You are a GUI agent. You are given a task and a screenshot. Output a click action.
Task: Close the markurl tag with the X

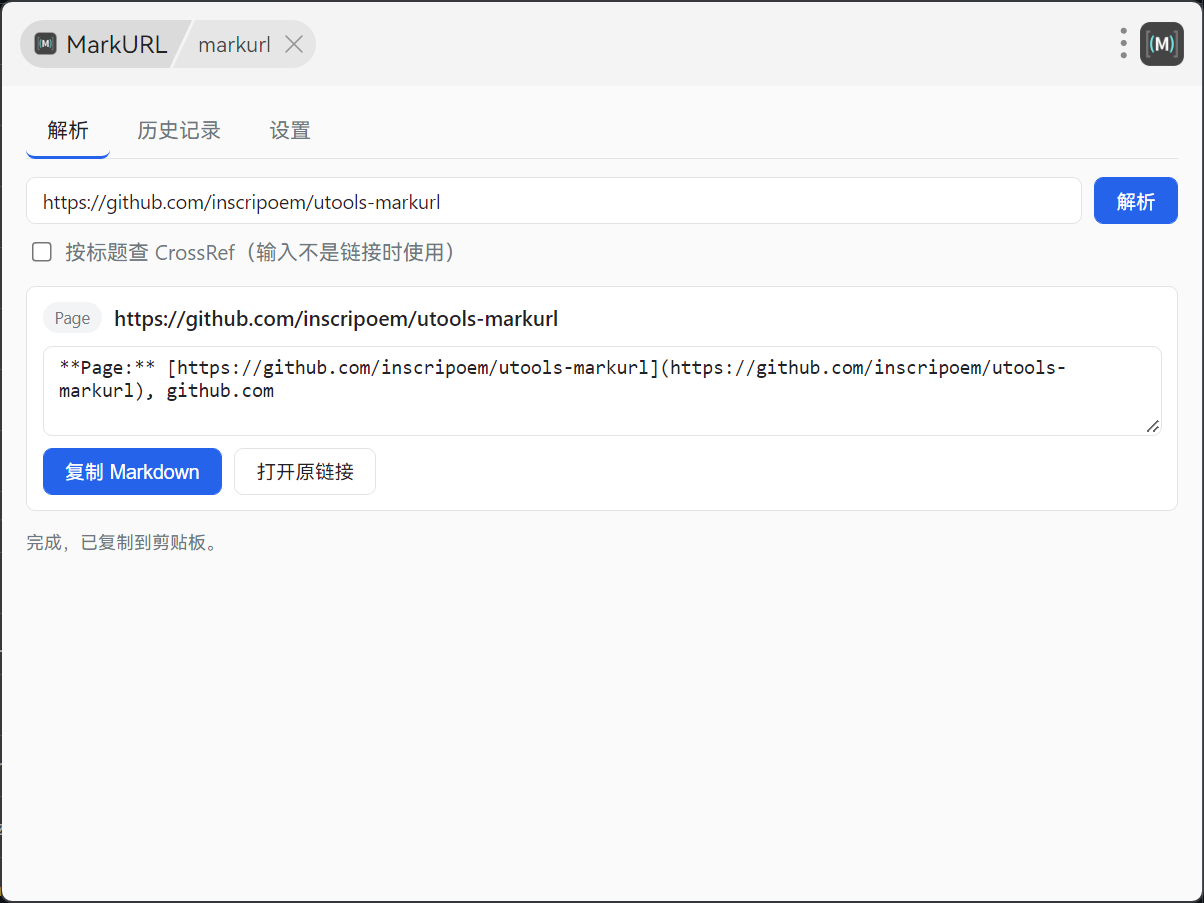293,44
